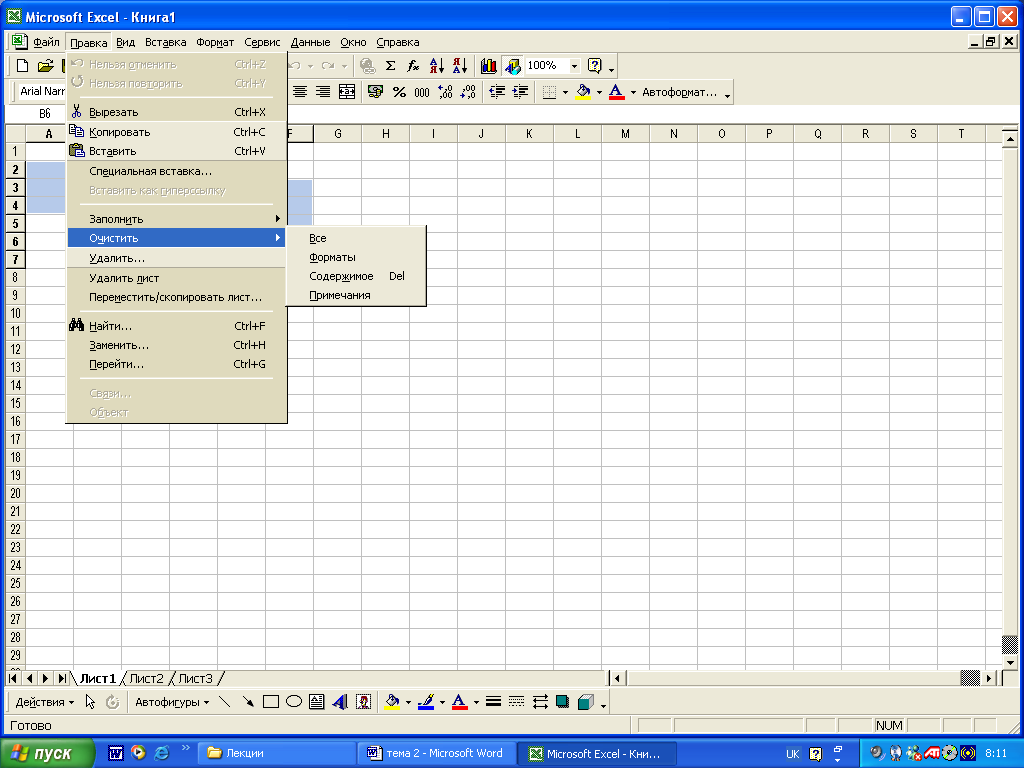Launch the Chart Wizard icon
This screenshot has width=1024, height=768.
pyautogui.click(x=488, y=65)
